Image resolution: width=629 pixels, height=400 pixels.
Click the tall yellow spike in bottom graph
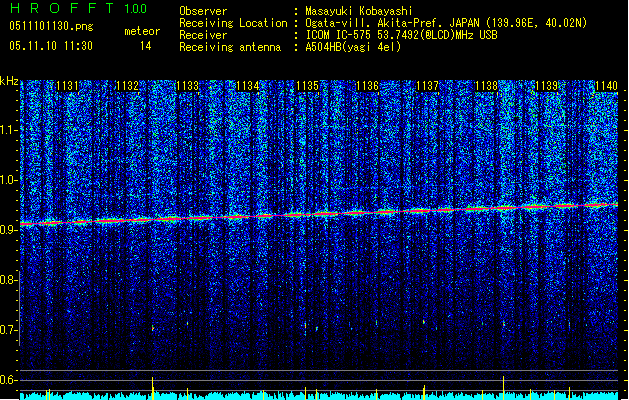click(x=152, y=386)
